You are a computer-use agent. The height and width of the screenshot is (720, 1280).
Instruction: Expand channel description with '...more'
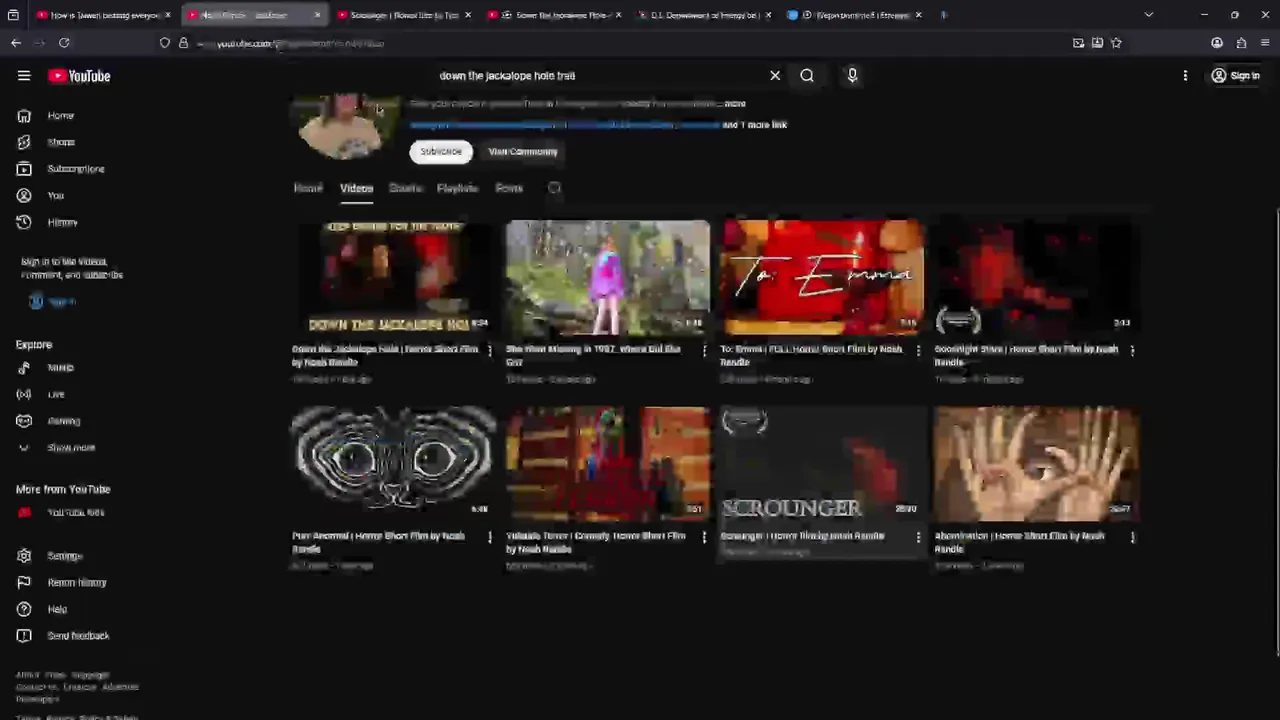pos(735,104)
